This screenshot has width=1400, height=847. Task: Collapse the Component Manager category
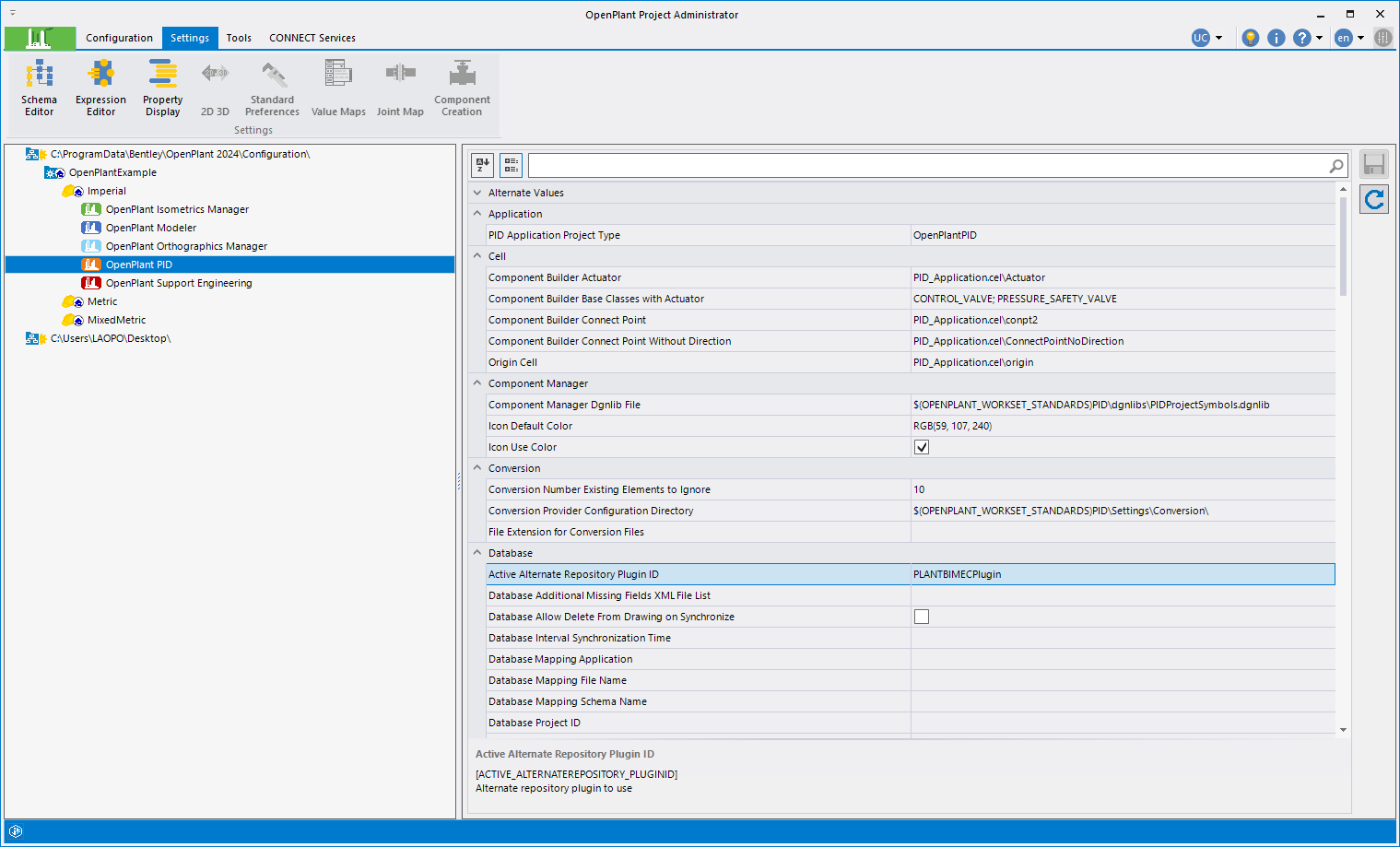point(477,383)
